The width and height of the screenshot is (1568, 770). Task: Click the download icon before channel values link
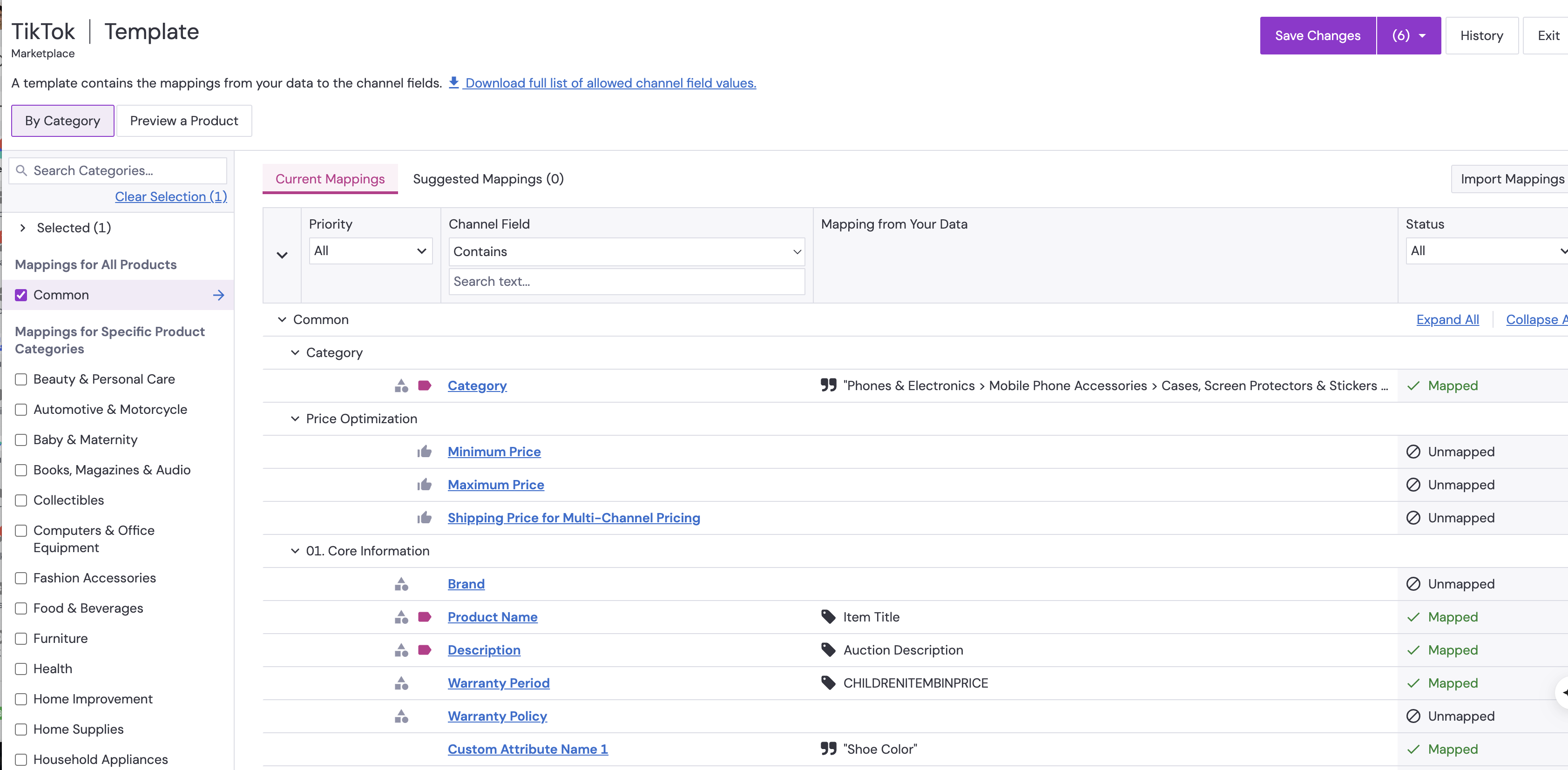click(453, 82)
